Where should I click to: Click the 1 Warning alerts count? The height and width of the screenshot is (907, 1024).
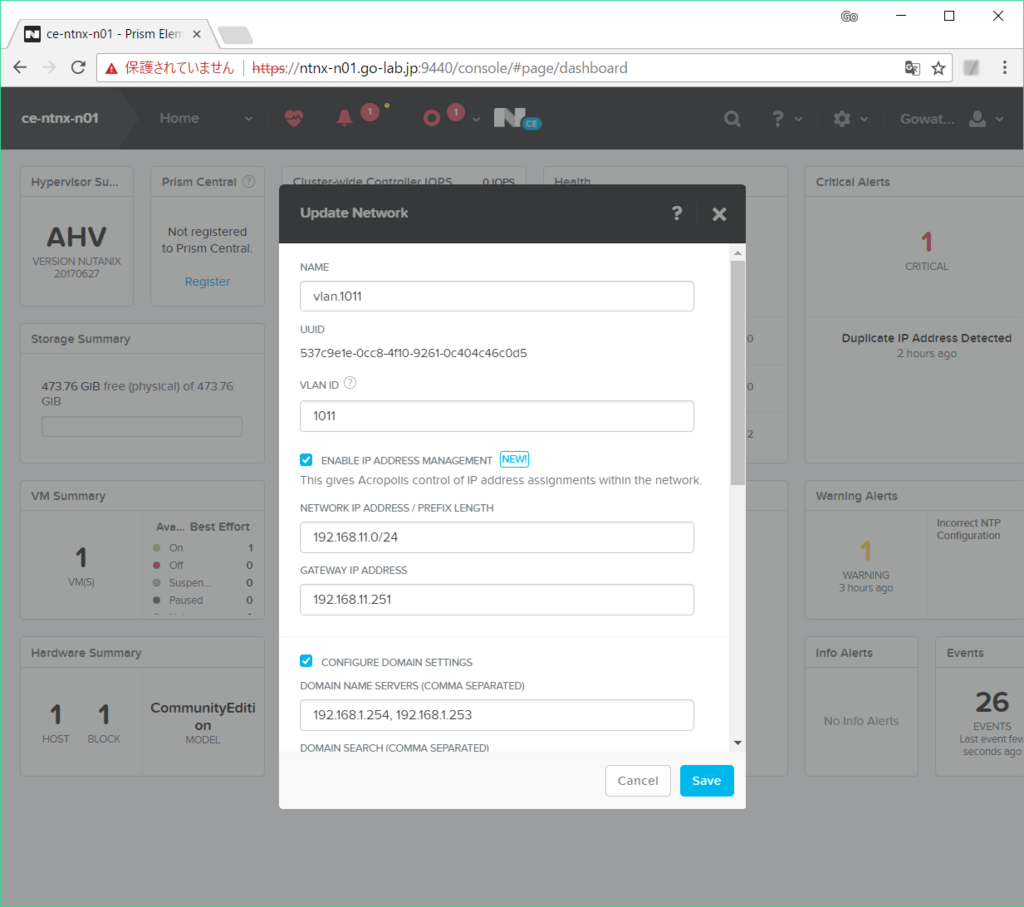click(865, 550)
